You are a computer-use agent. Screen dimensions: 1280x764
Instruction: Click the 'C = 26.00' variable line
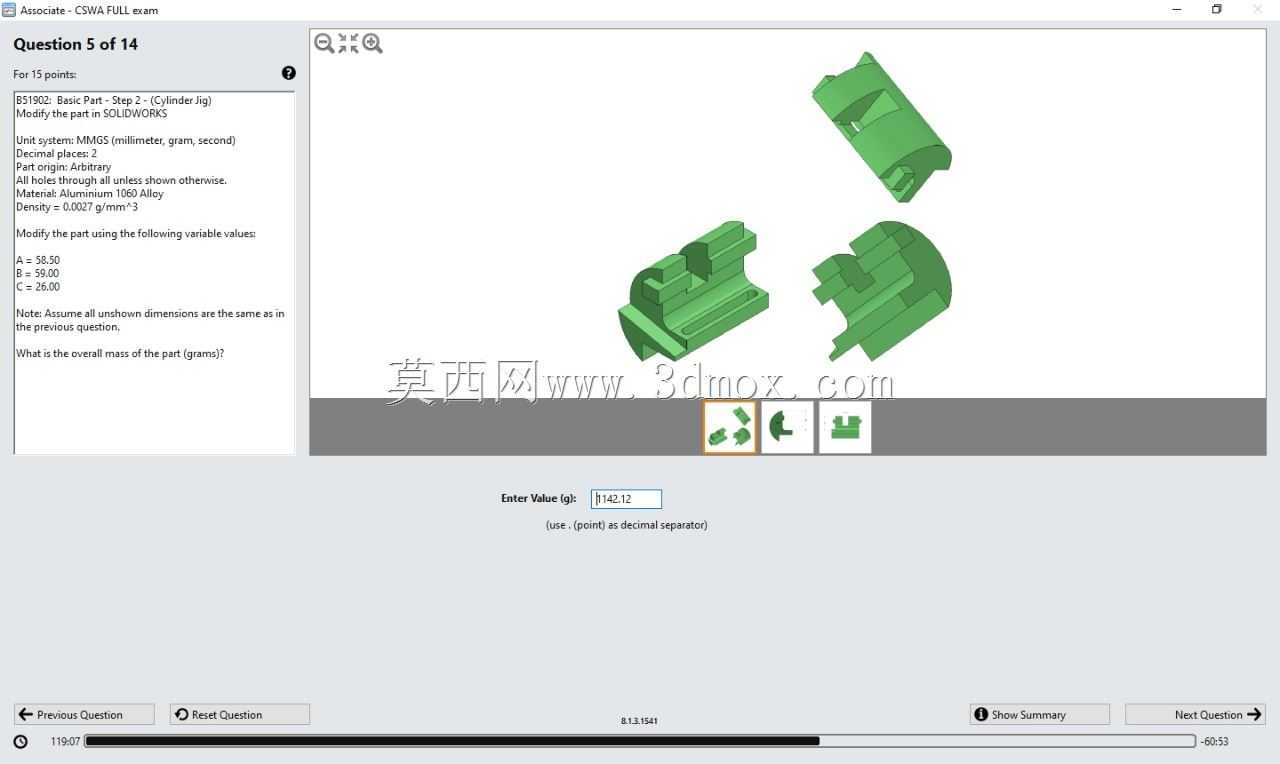(x=38, y=287)
